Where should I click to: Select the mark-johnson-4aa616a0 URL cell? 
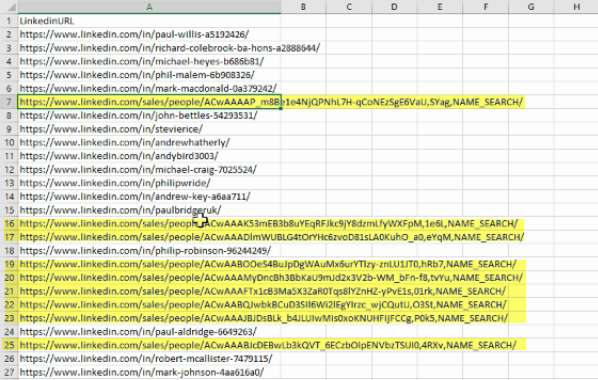149,372
